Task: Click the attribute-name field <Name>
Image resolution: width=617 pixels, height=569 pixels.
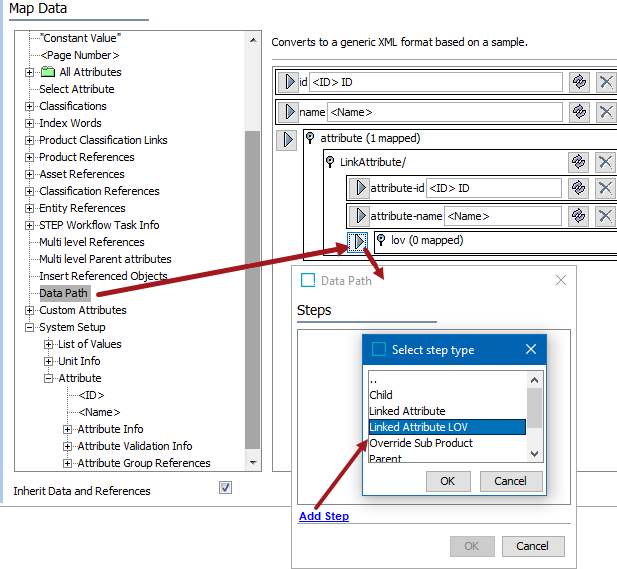Action: tap(503, 216)
